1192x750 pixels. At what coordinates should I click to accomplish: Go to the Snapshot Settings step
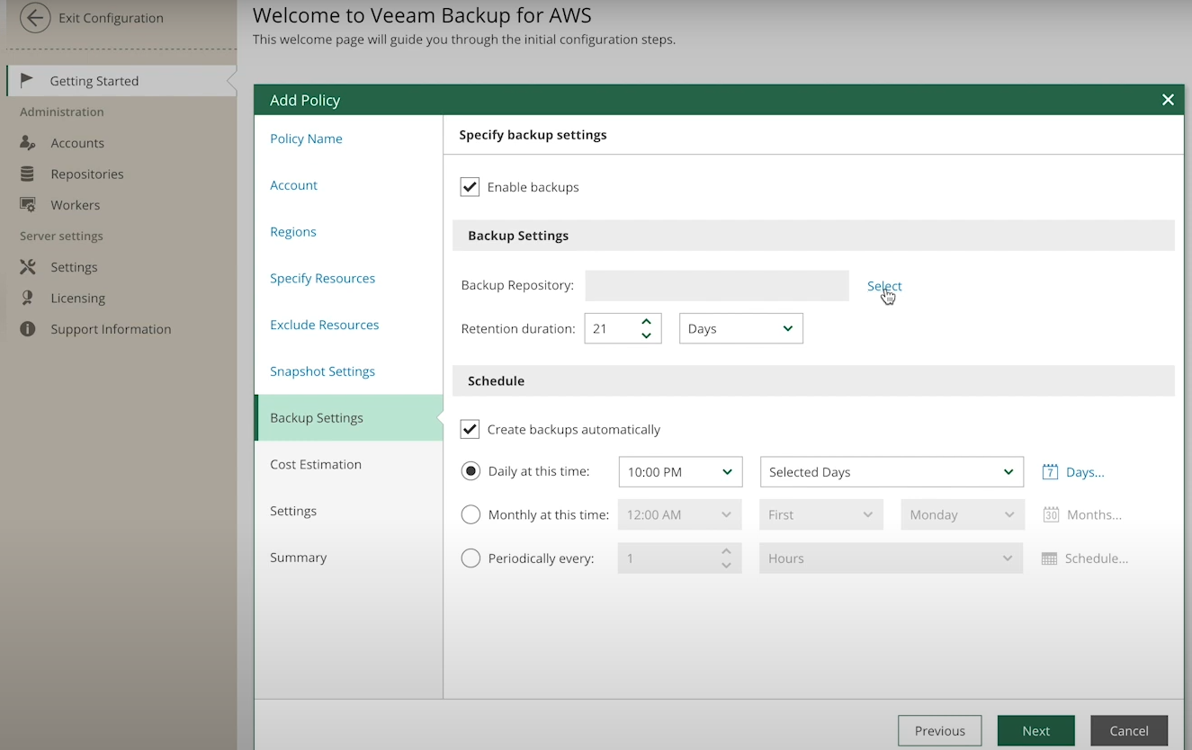tap(322, 371)
